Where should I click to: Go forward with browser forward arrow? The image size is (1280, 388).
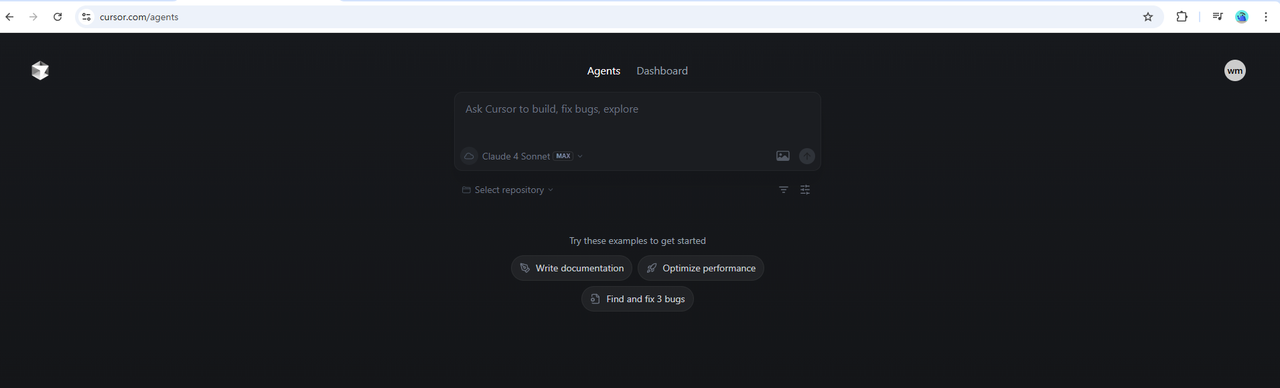click(x=33, y=17)
